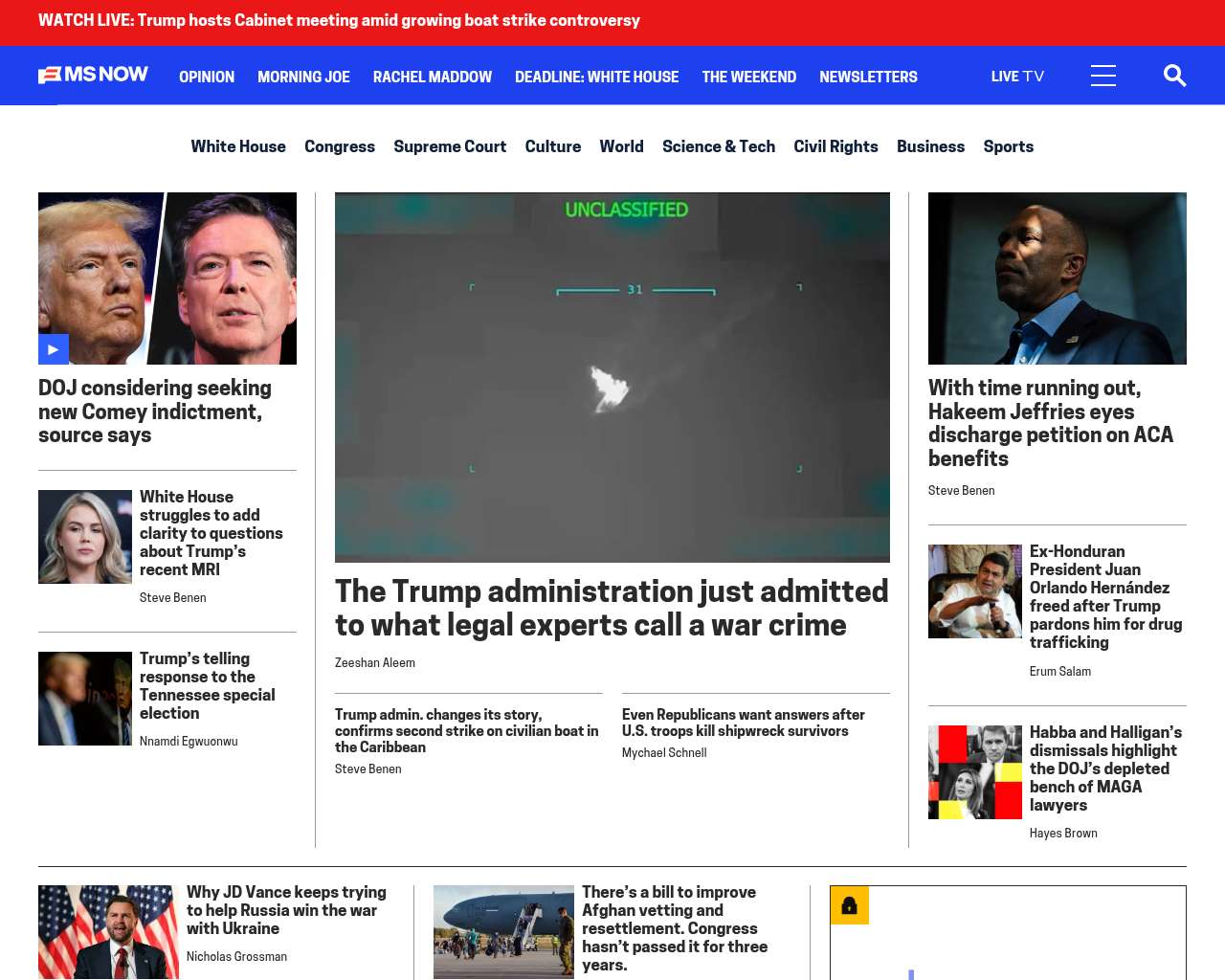Click the Hakeem Jeffries photo
The image size is (1225, 980).
click(x=1058, y=278)
